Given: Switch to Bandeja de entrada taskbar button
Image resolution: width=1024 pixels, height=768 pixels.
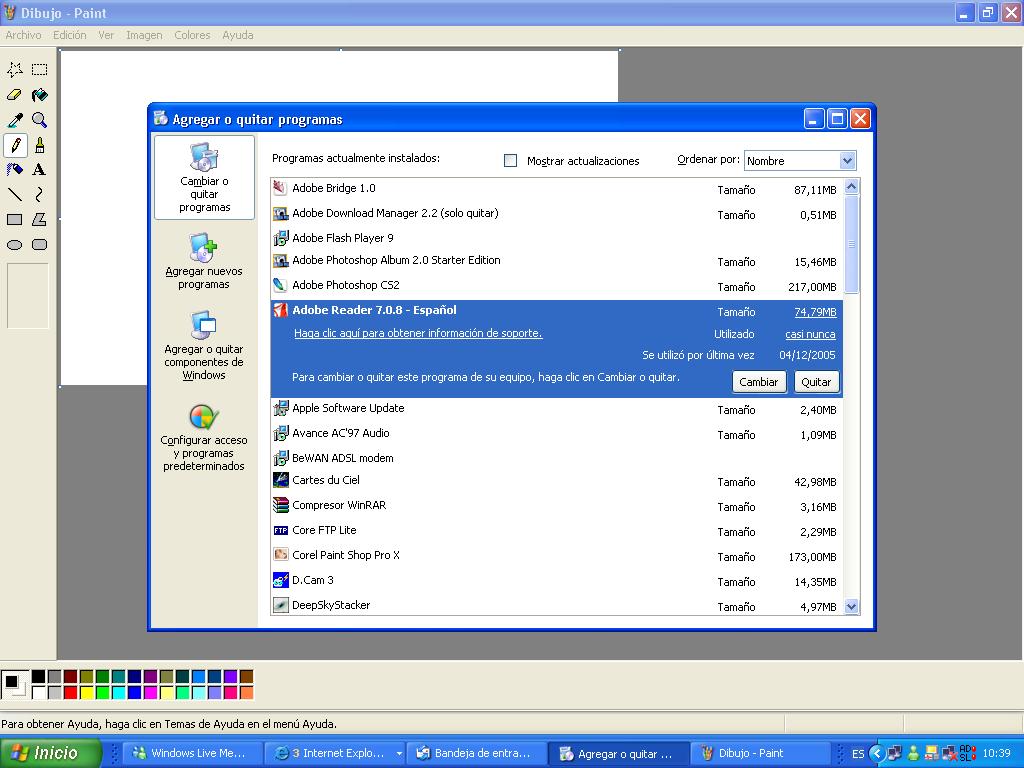Looking at the screenshot, I should [x=477, y=753].
